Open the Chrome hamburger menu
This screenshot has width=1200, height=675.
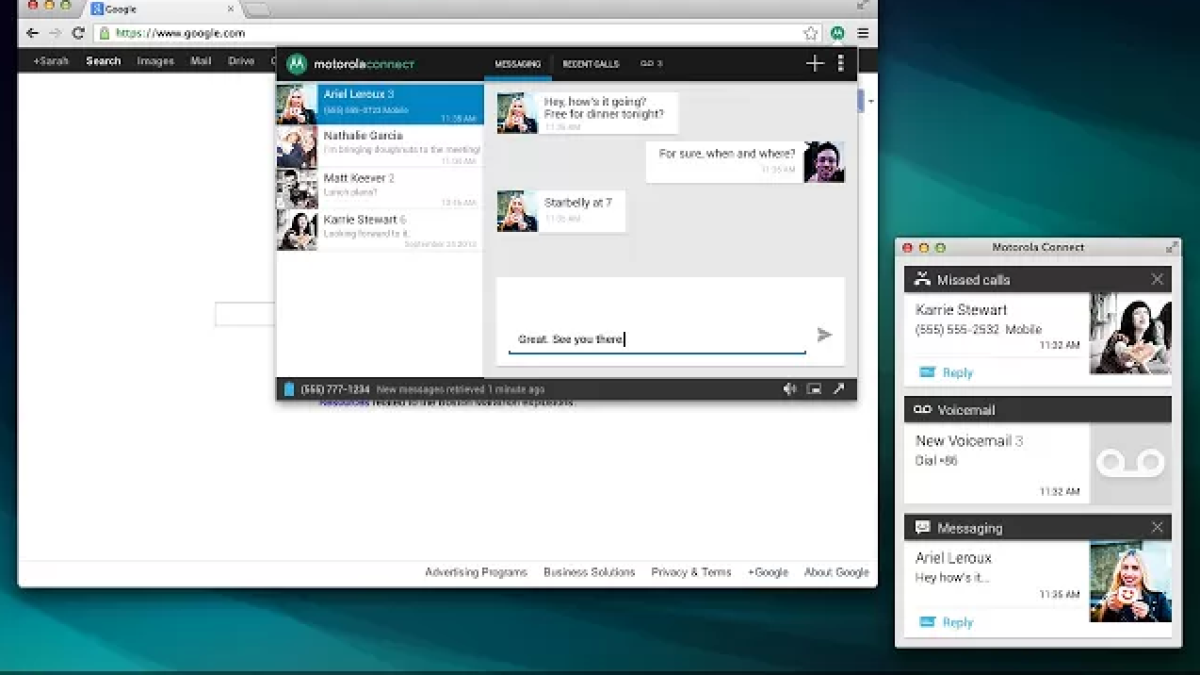tap(862, 33)
